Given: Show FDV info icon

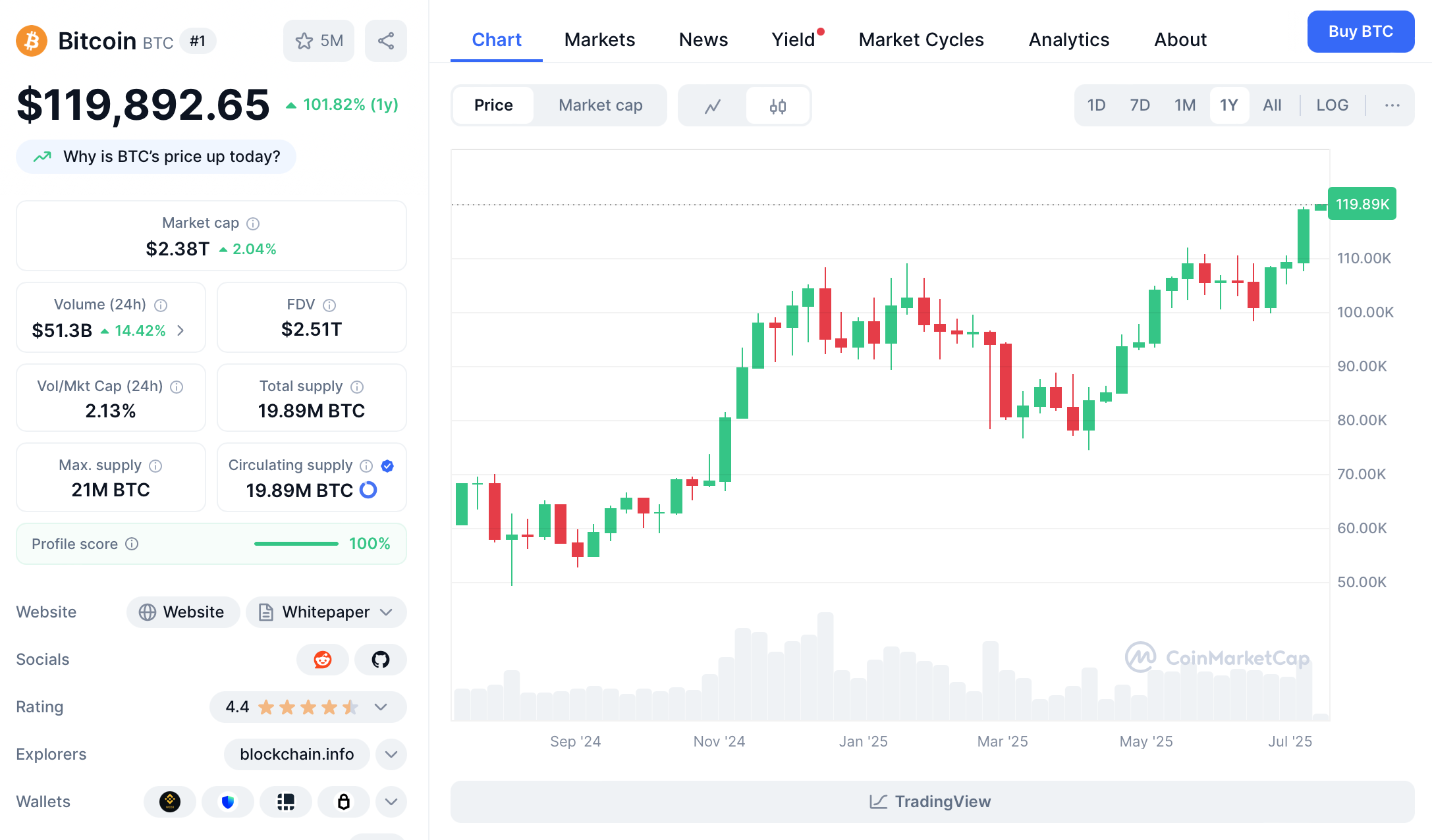Looking at the screenshot, I should 329,305.
